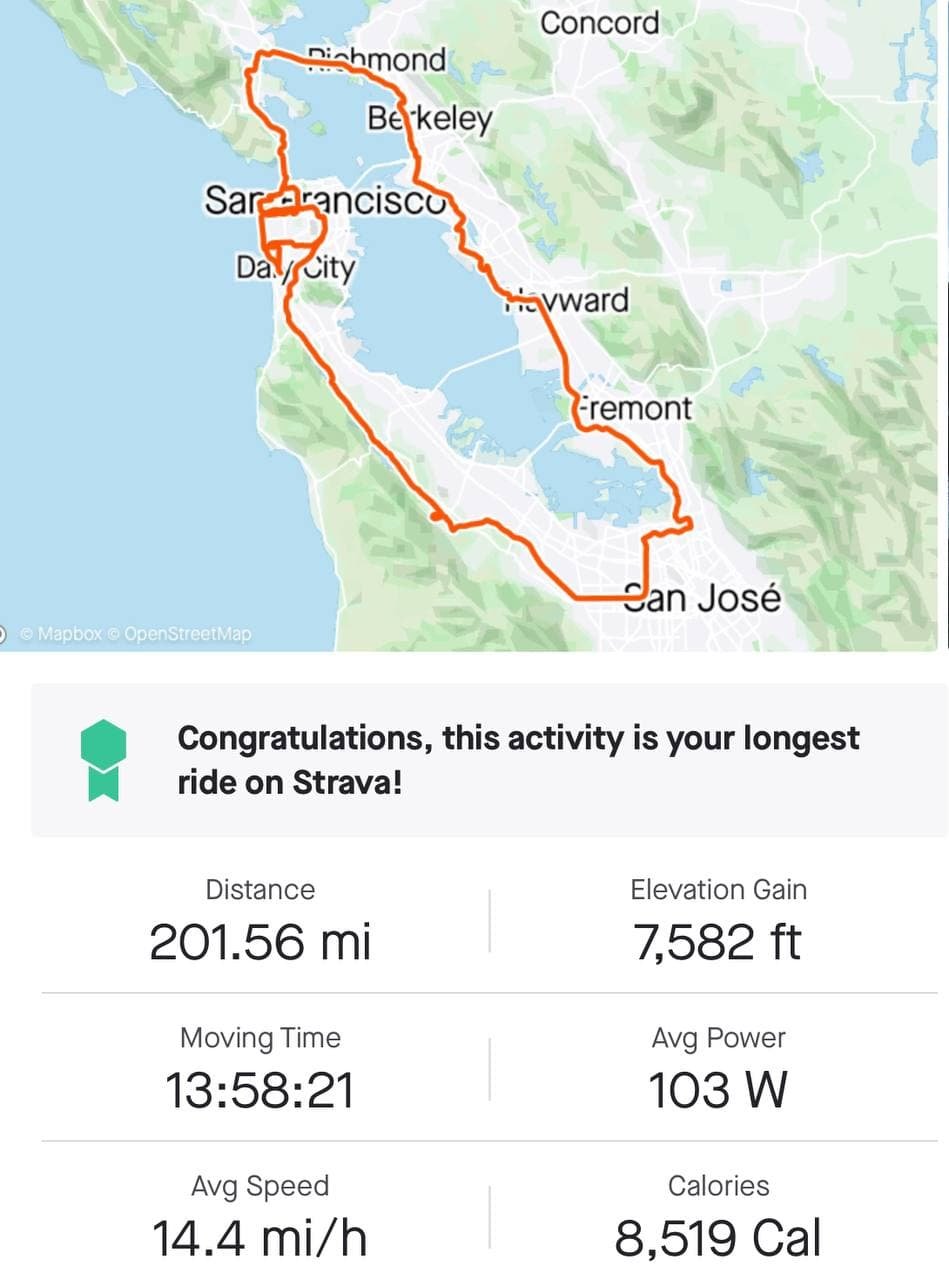The width and height of the screenshot is (949, 1280).
Task: Select the 14.4 mi/h average speed
Action: 260,1237
